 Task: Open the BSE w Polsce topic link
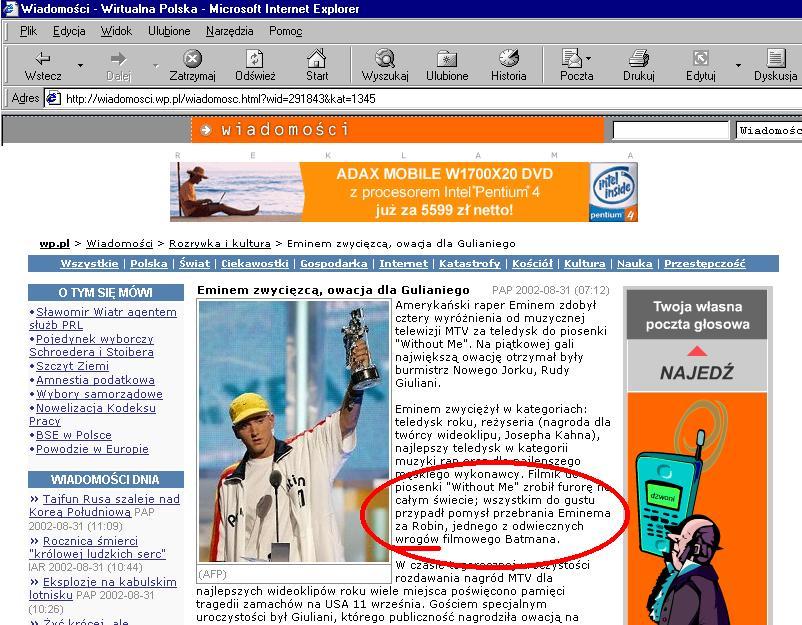[x=74, y=435]
